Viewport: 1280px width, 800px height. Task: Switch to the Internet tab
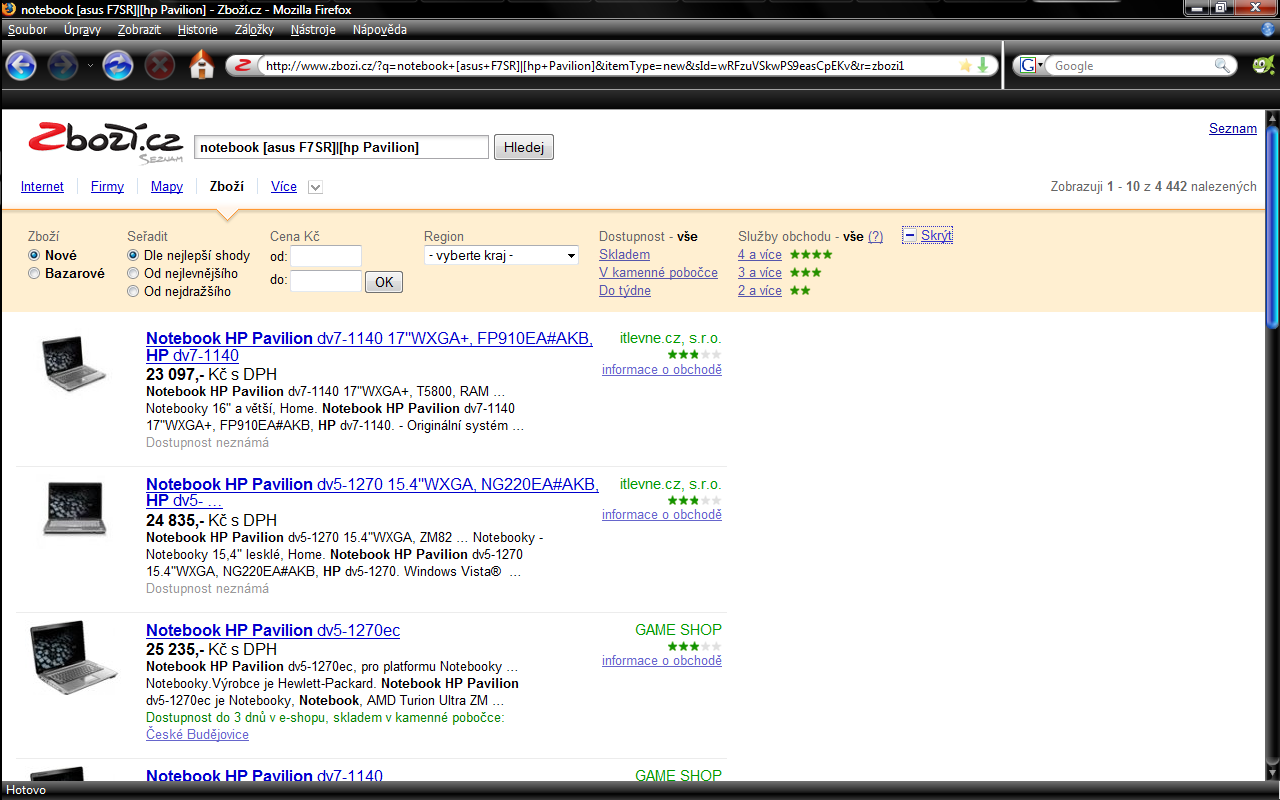pos(42,186)
